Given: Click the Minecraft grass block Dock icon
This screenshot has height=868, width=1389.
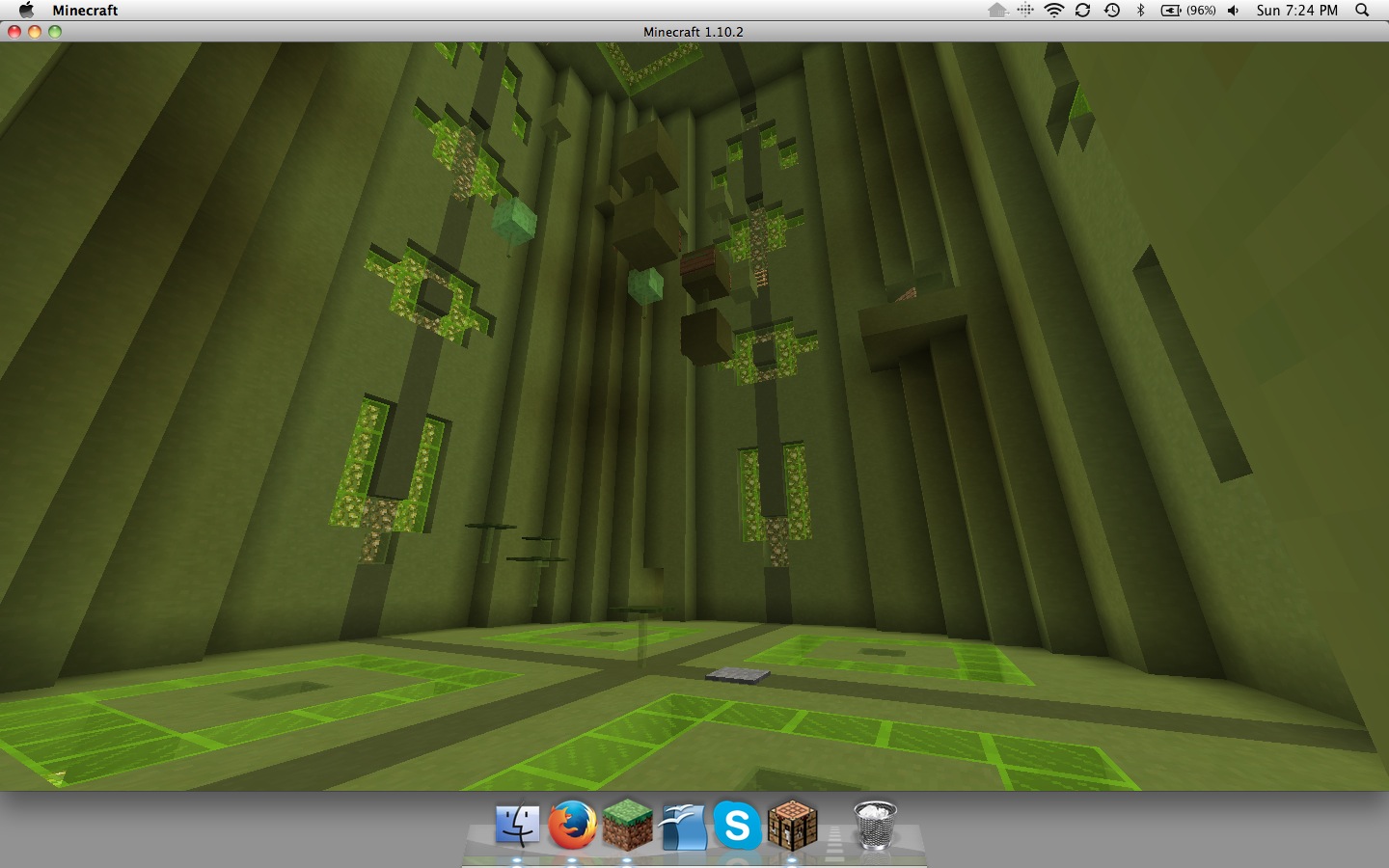Looking at the screenshot, I should pyautogui.click(x=628, y=826).
